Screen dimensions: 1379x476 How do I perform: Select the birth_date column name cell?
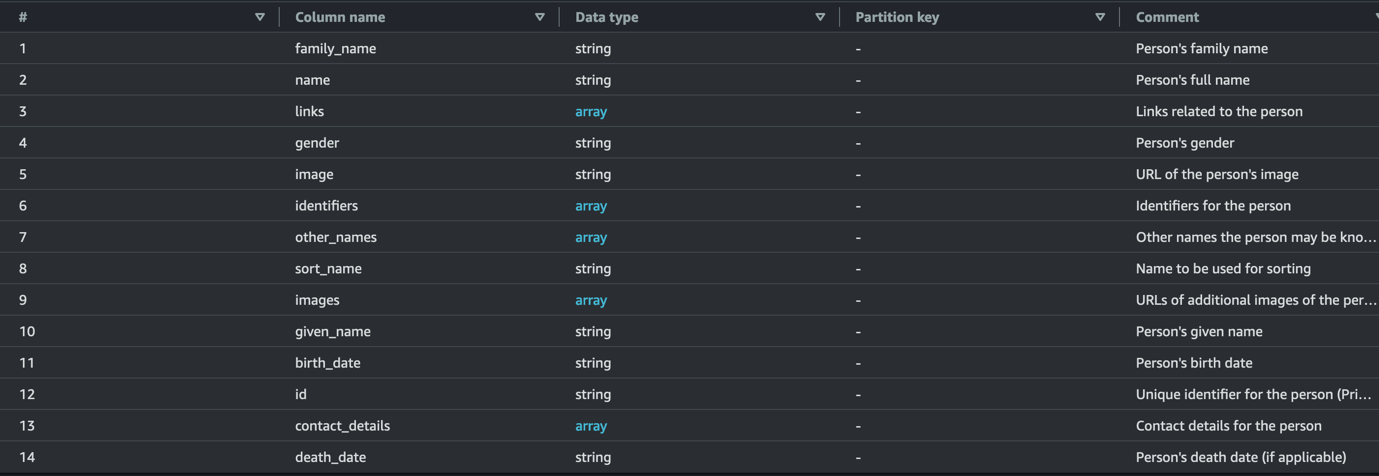coord(327,363)
